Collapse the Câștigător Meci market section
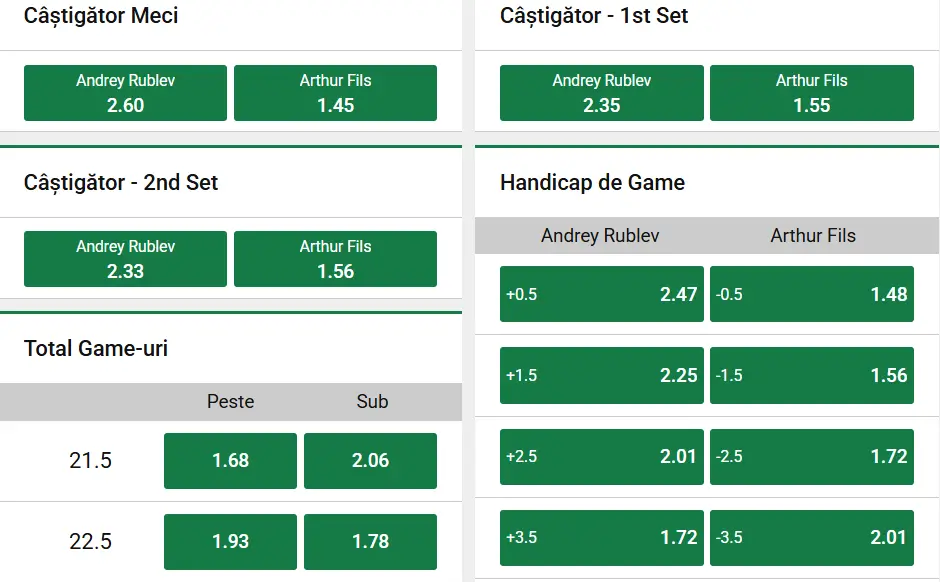Screen dimensions: 940x582 101,16
